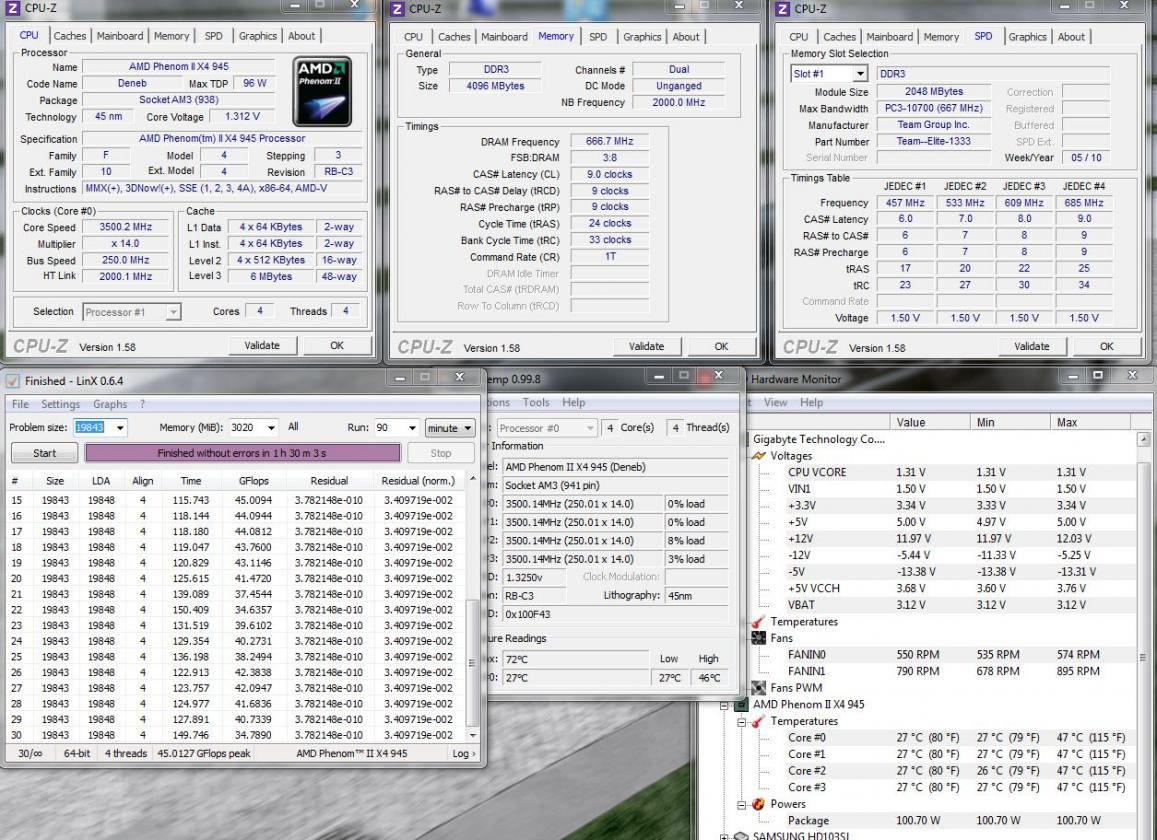
Task: Collapse the Powers tree node
Action: pos(742,805)
